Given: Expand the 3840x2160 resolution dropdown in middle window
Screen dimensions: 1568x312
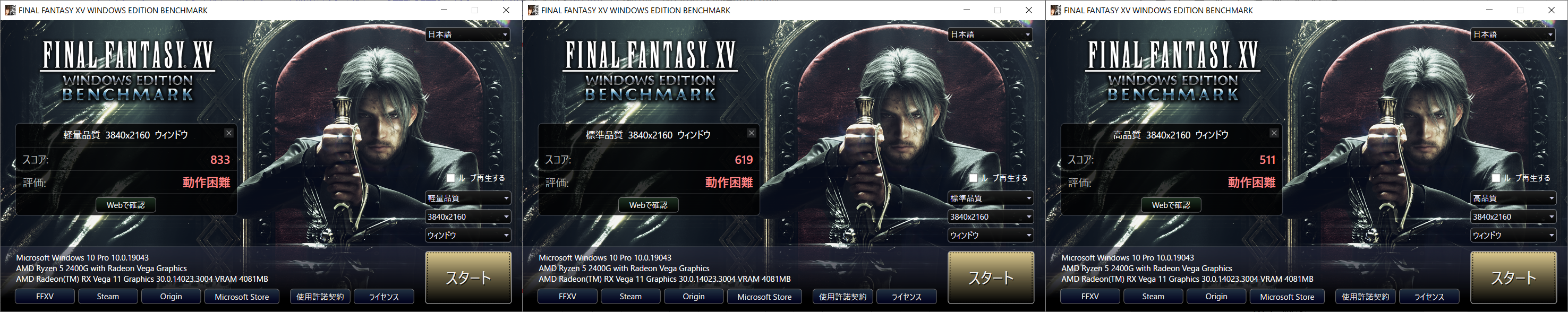Looking at the screenshot, I should pos(990,216).
